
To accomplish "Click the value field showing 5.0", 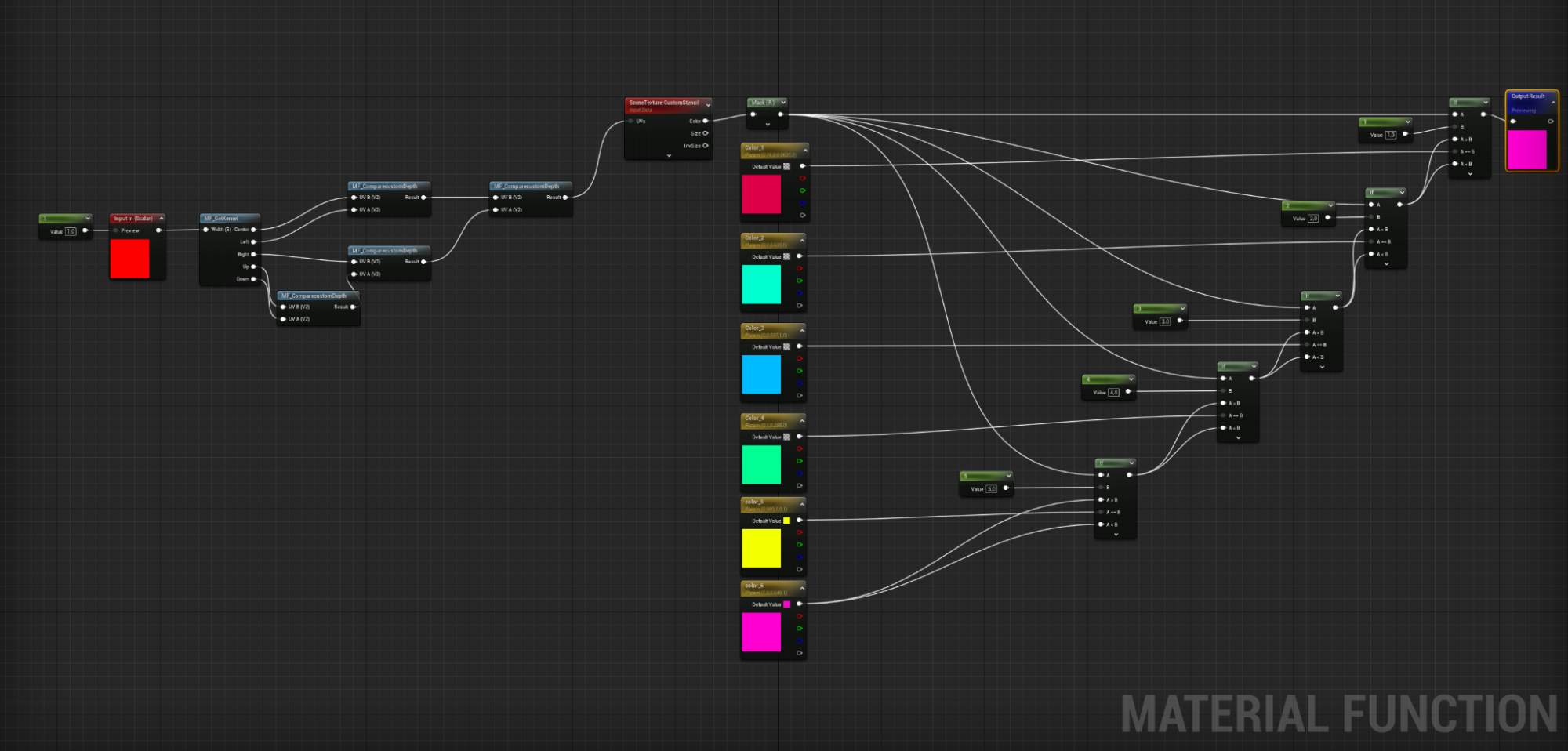I will (991, 489).
